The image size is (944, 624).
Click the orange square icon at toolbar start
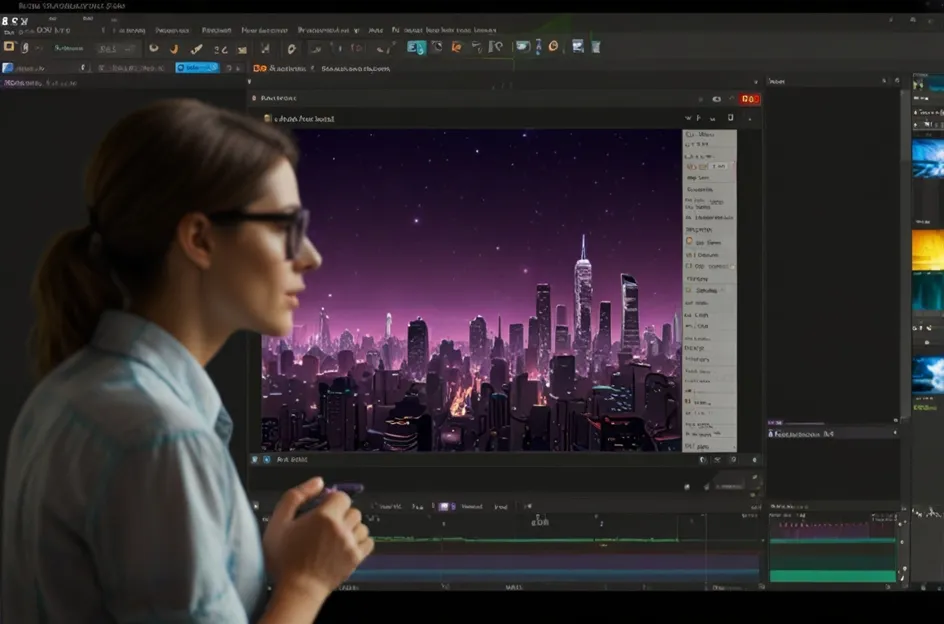pos(9,47)
